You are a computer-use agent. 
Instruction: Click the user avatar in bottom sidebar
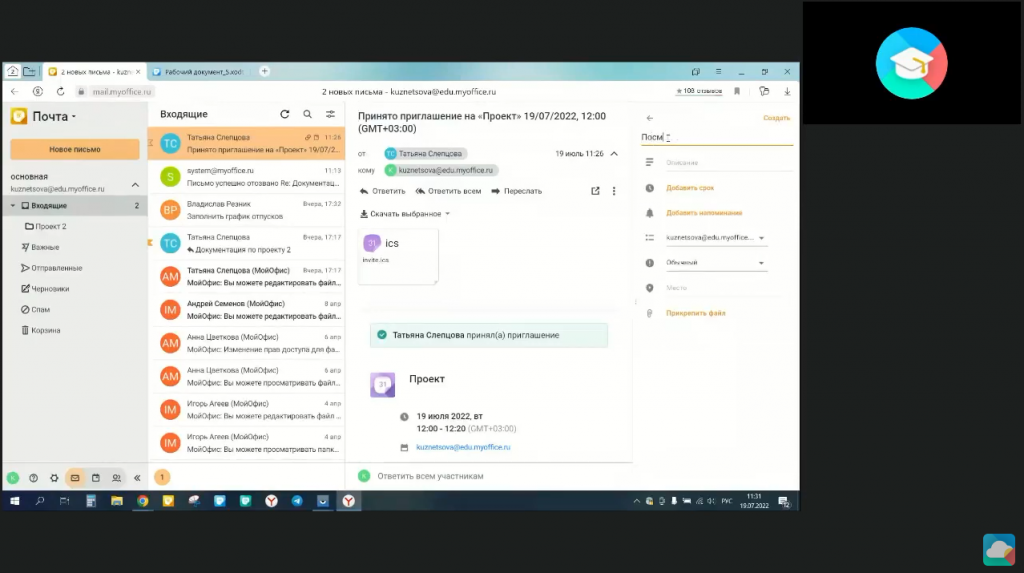[x=13, y=478]
